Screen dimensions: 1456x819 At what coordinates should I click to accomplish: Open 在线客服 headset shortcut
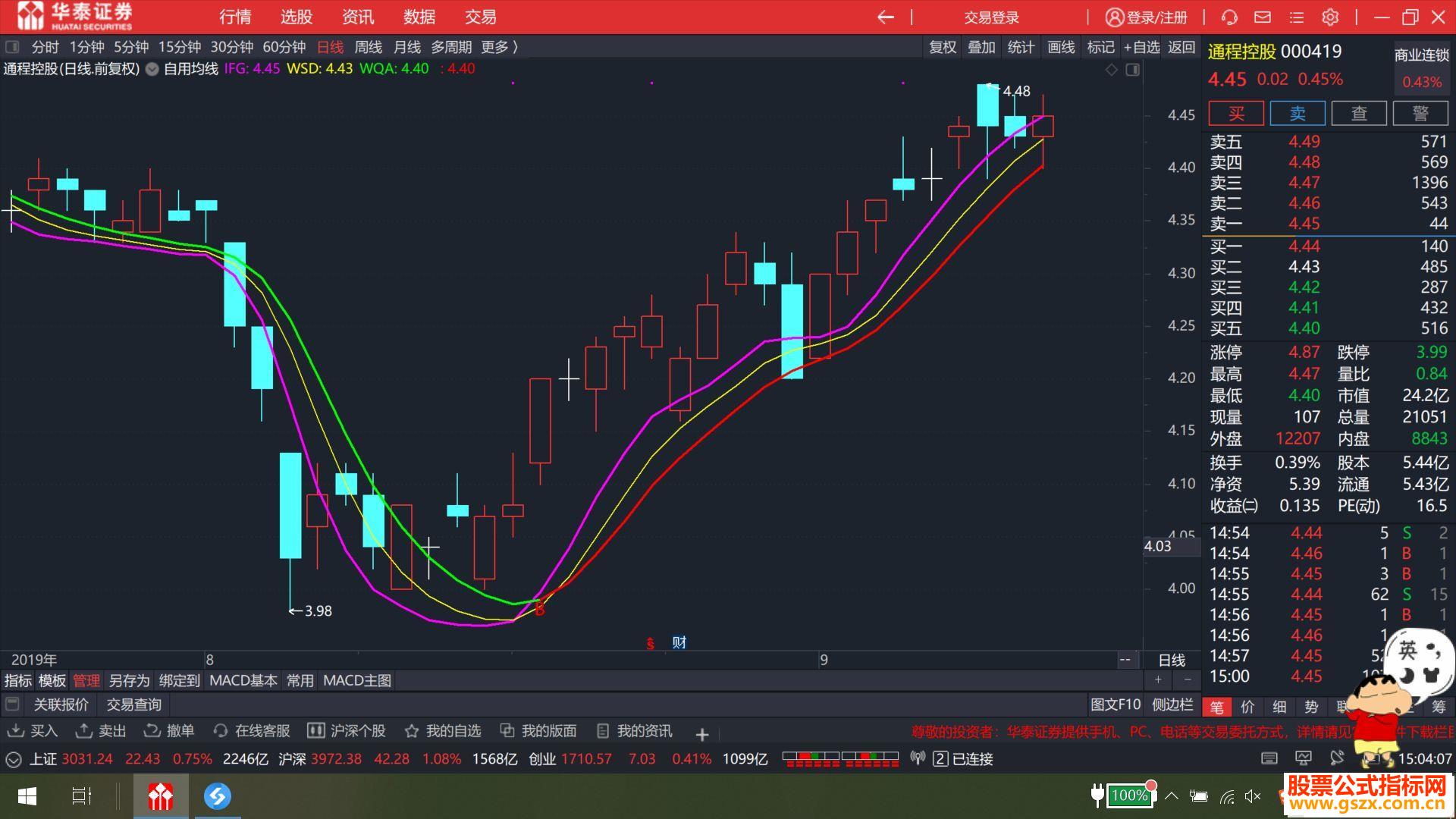coord(252,731)
